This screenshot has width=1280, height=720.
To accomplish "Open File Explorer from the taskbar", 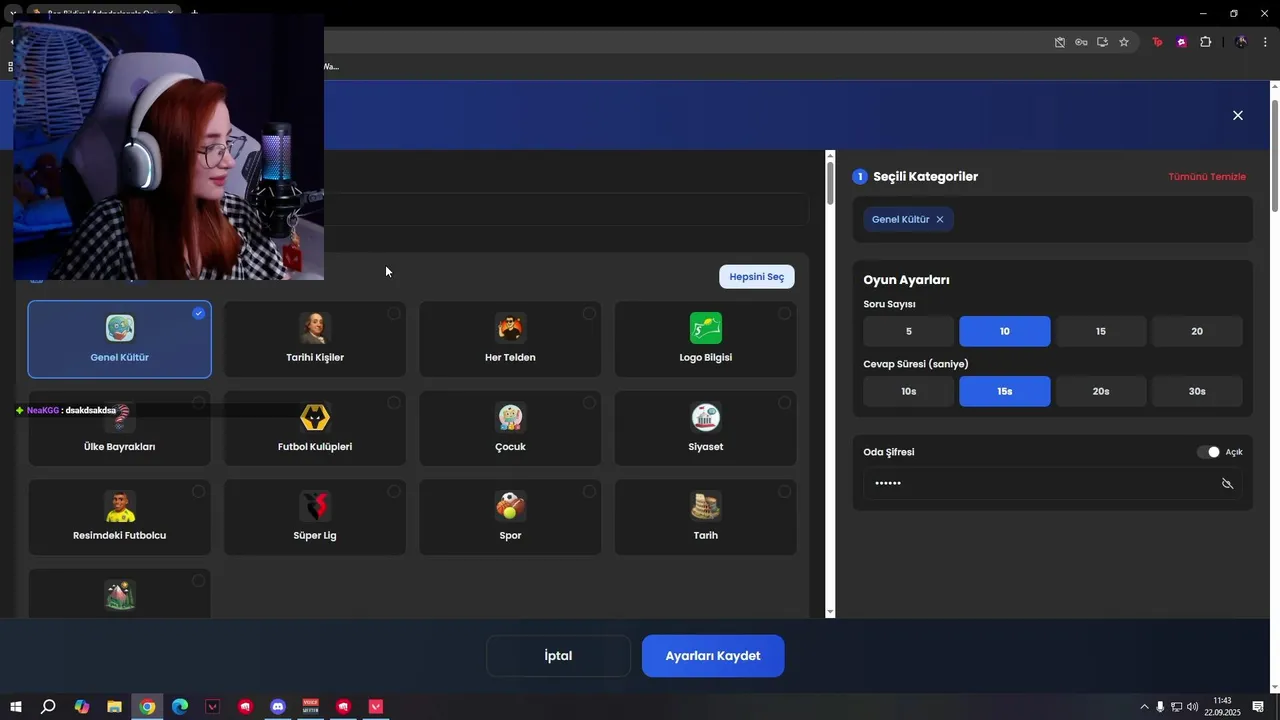I will tap(114, 707).
